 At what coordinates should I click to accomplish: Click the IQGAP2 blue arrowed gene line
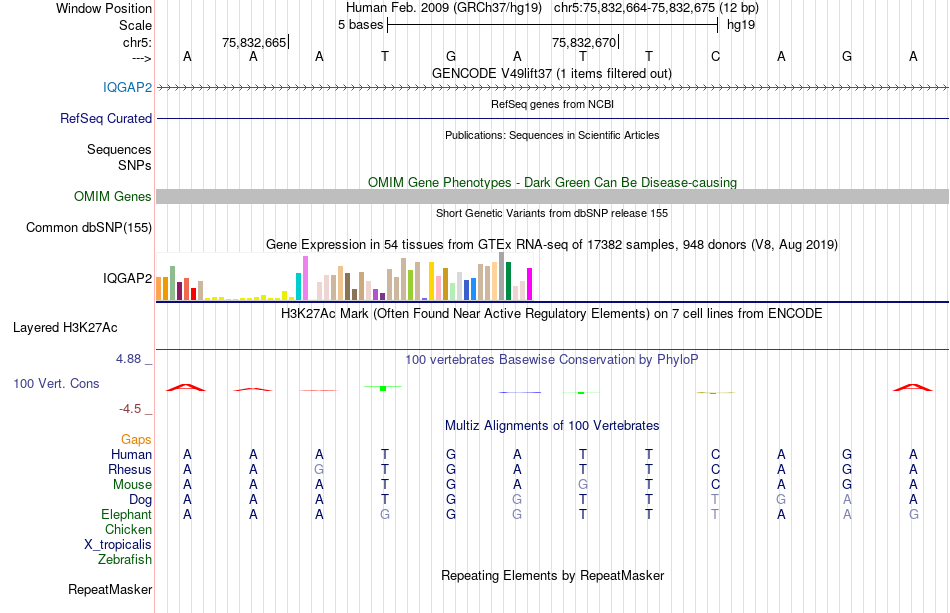(x=552, y=87)
